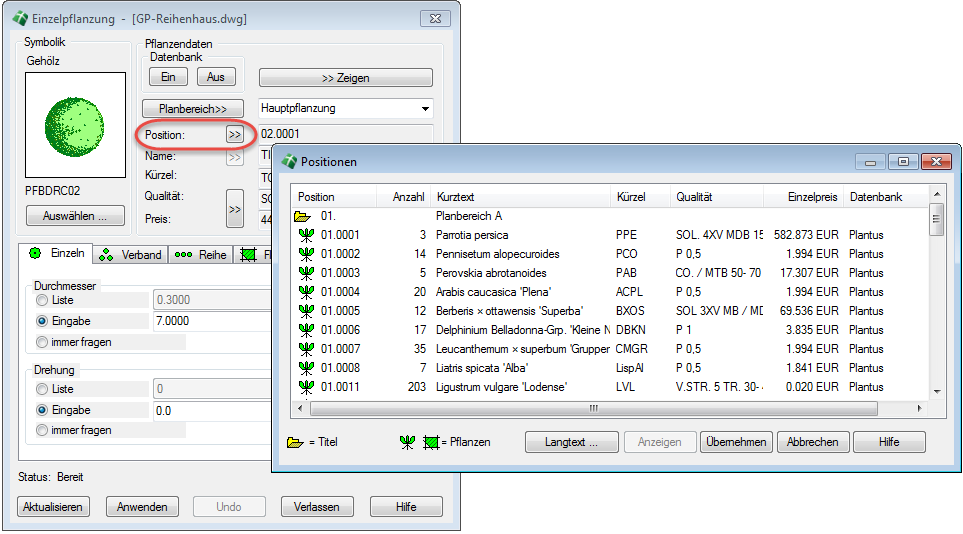This screenshot has height=534, width=963.
Task: Select immer fragen option under Drehung
Action: [x=41, y=430]
